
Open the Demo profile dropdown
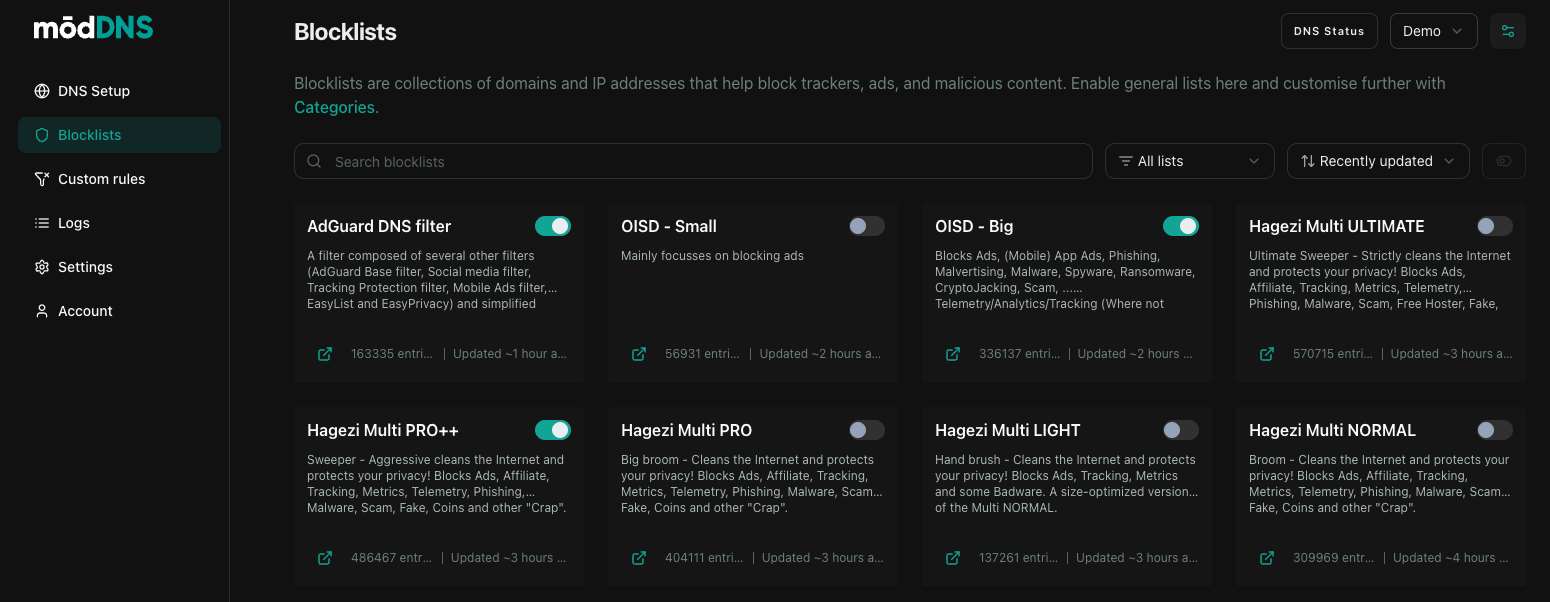click(x=1434, y=31)
